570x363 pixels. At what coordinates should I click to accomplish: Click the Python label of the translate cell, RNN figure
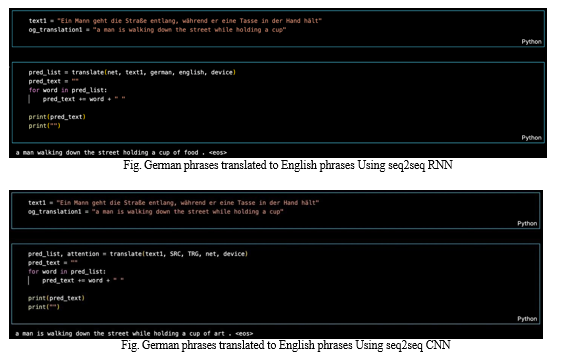531,138
